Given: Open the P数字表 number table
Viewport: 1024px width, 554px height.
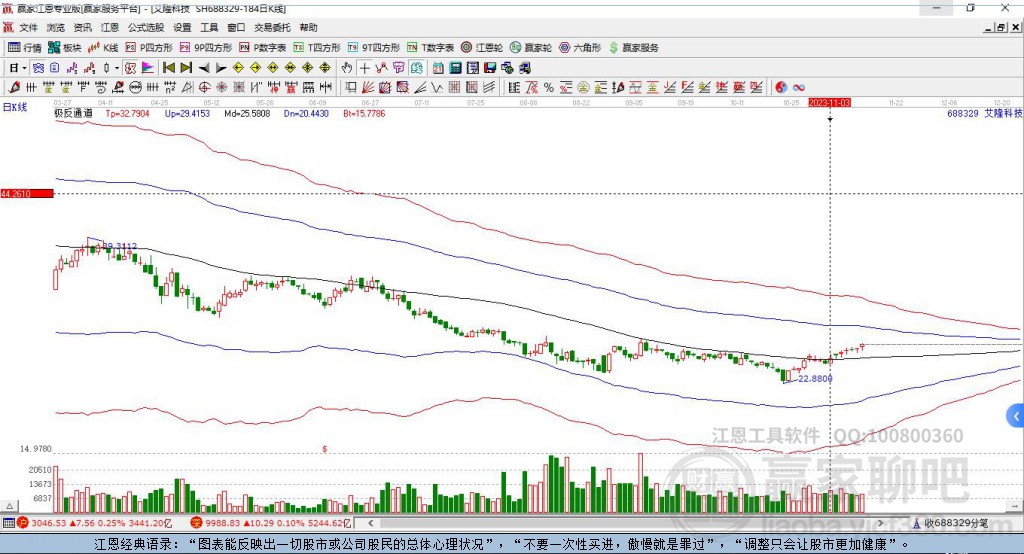Looking at the screenshot, I should point(263,48).
